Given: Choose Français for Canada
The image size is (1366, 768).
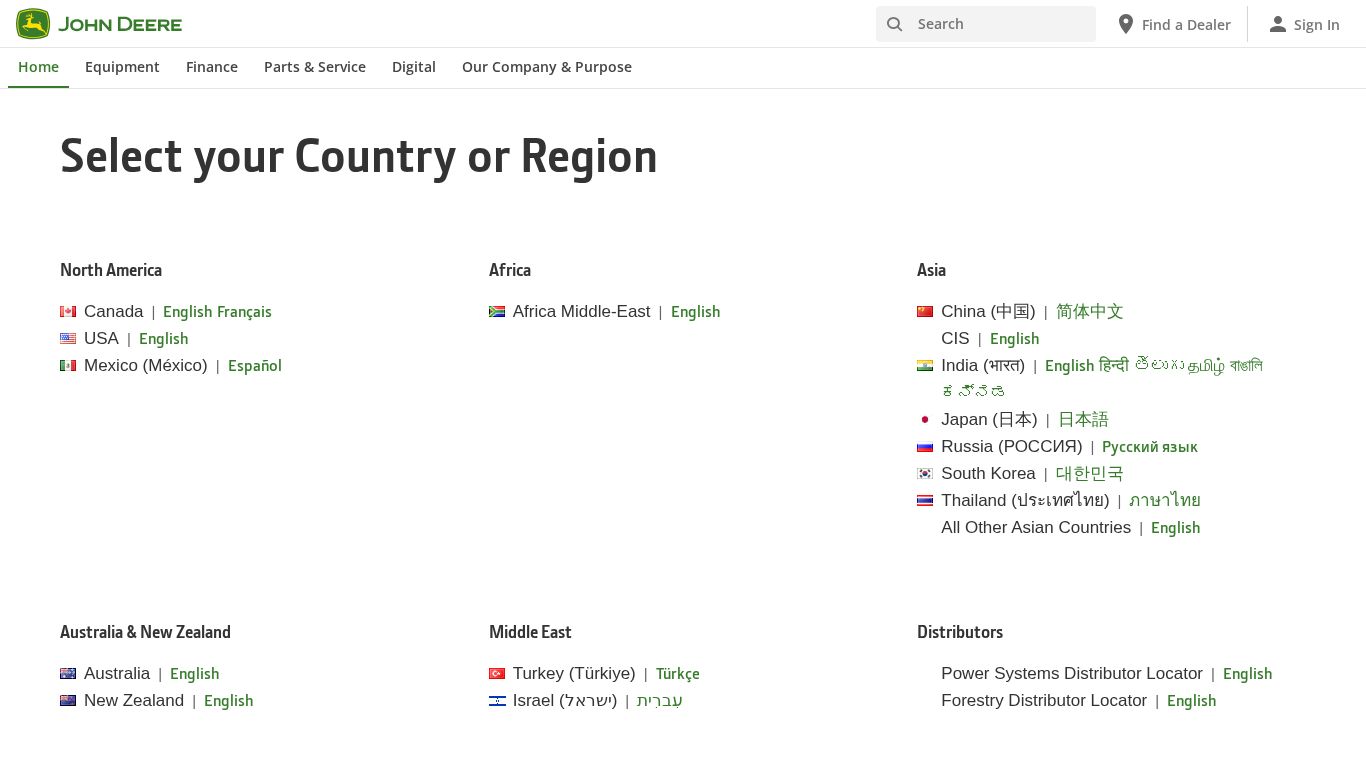Looking at the screenshot, I should pos(244,312).
